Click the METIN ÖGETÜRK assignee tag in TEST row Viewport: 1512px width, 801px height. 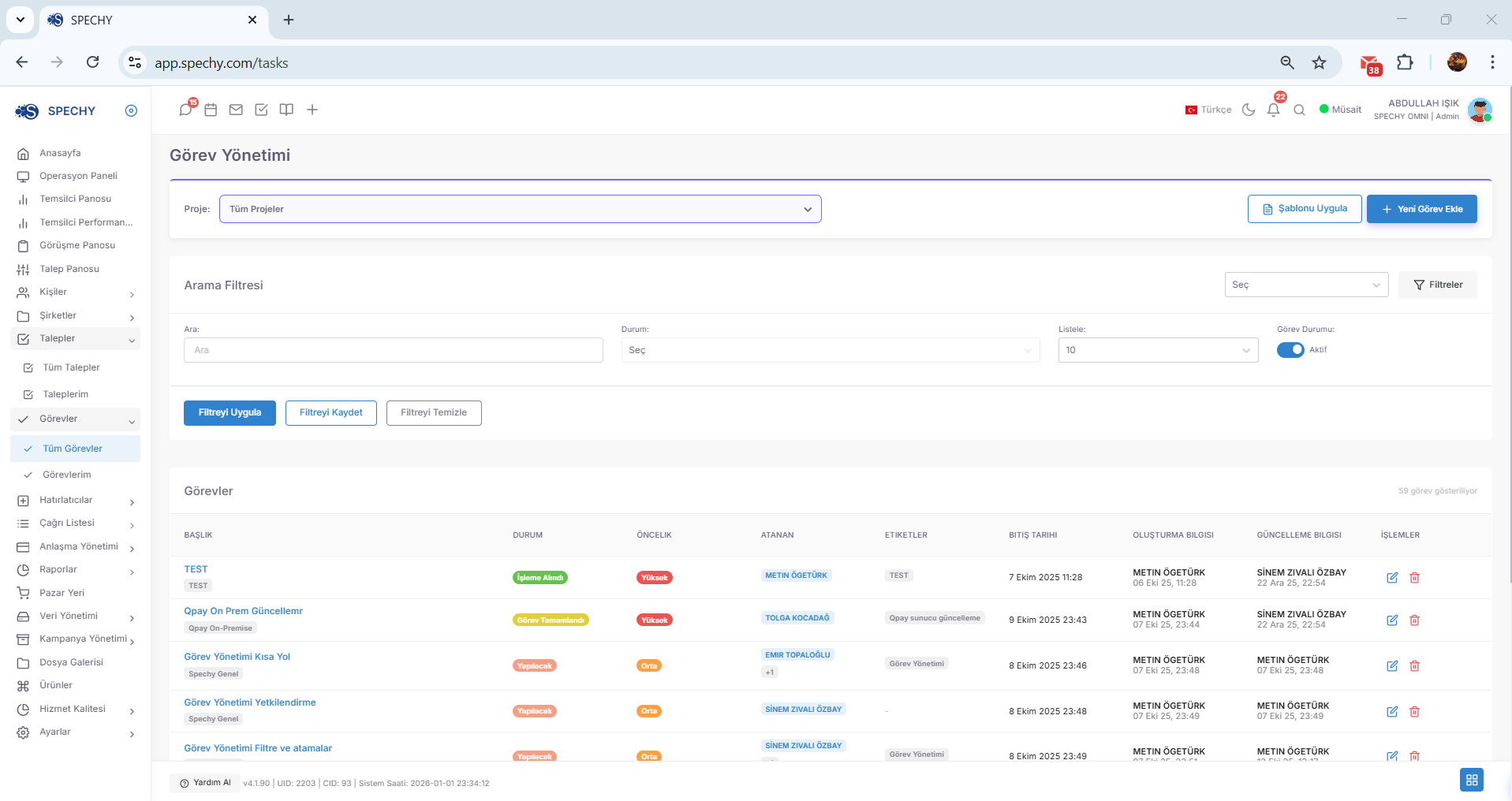[x=796, y=576]
